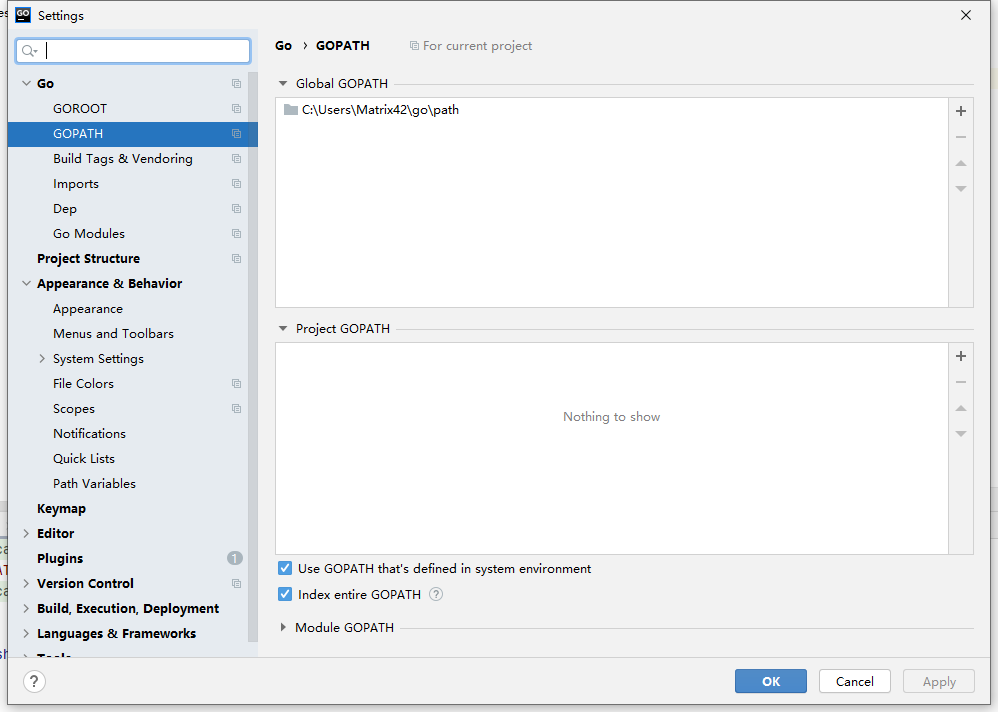The width and height of the screenshot is (998, 712).
Task: Click the search magnifier icon in settings search
Action: click(29, 51)
